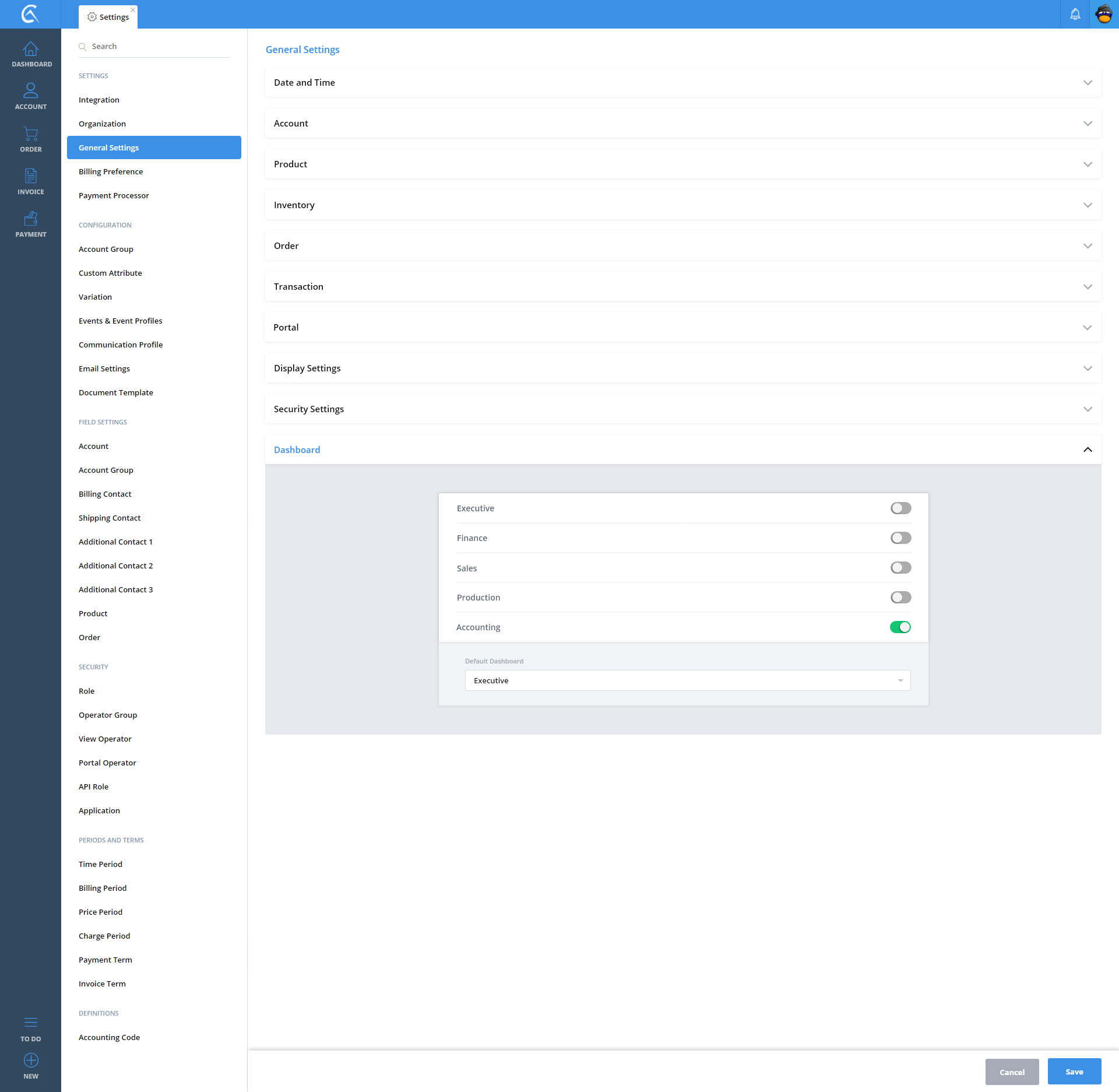The width and height of the screenshot is (1119, 1092).
Task: Click the New plus icon
Action: pyautogui.click(x=30, y=1061)
